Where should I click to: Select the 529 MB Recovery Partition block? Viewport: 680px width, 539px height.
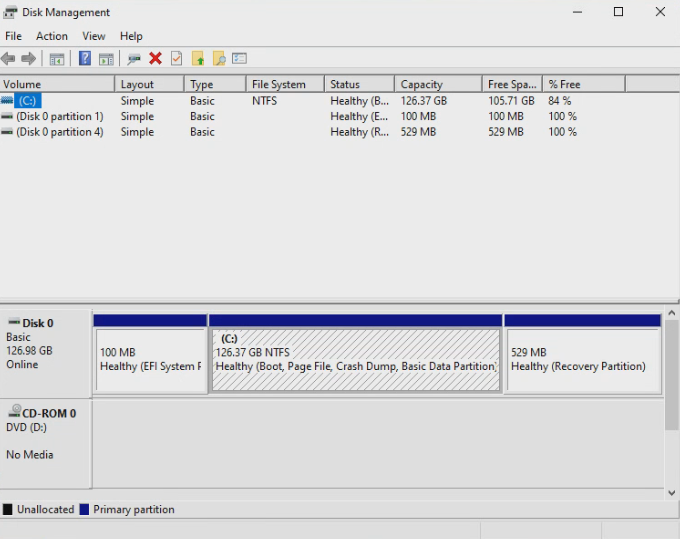[x=583, y=354]
